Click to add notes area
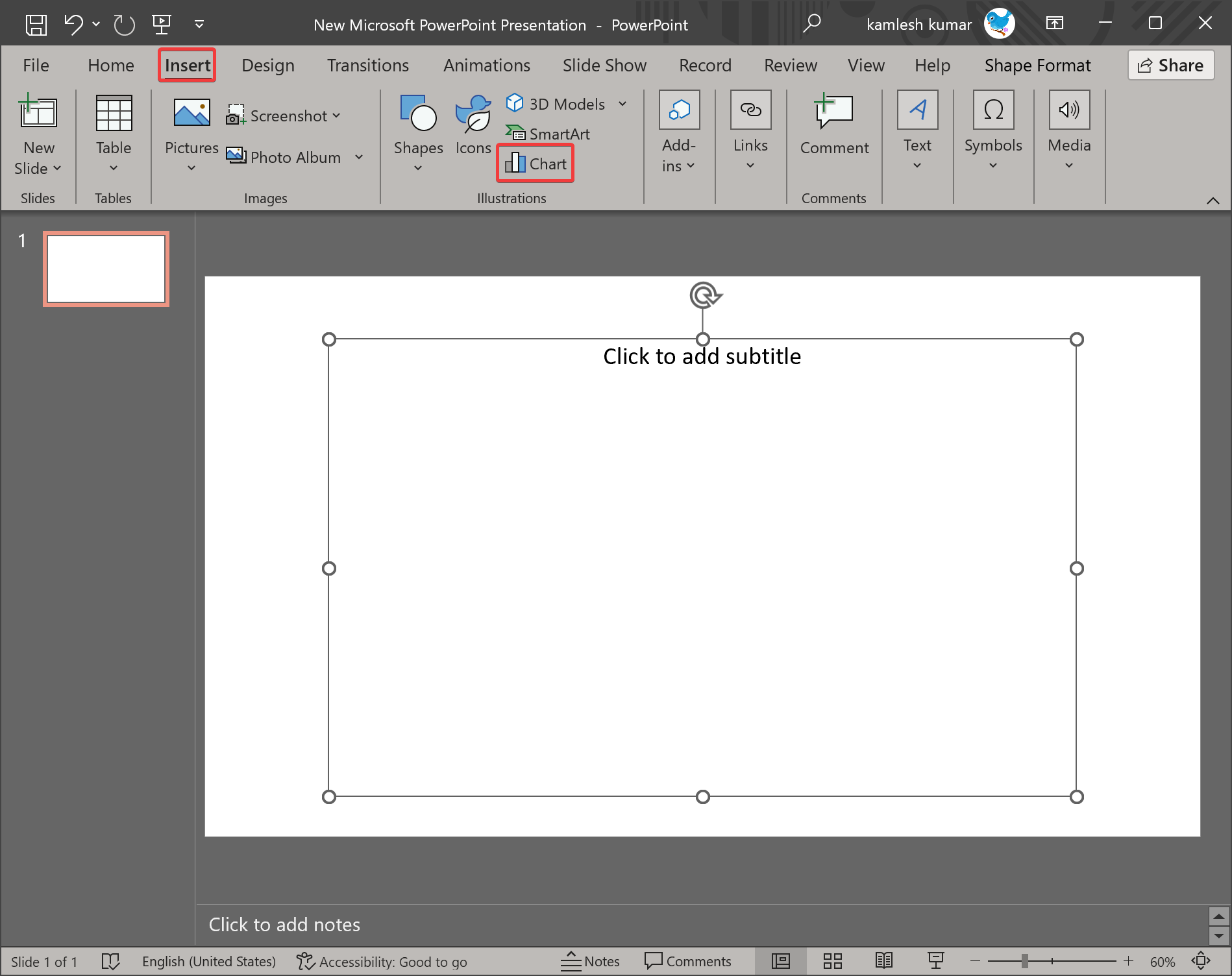This screenshot has height=976, width=1232. [701, 924]
